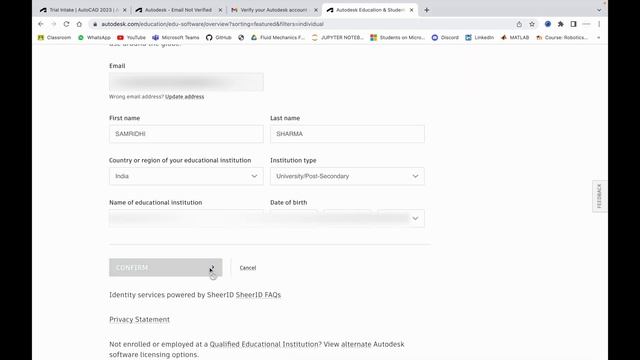This screenshot has width=640, height=360.
Task: Close the Trial Intake AutoCAD tab
Action: [124, 10]
